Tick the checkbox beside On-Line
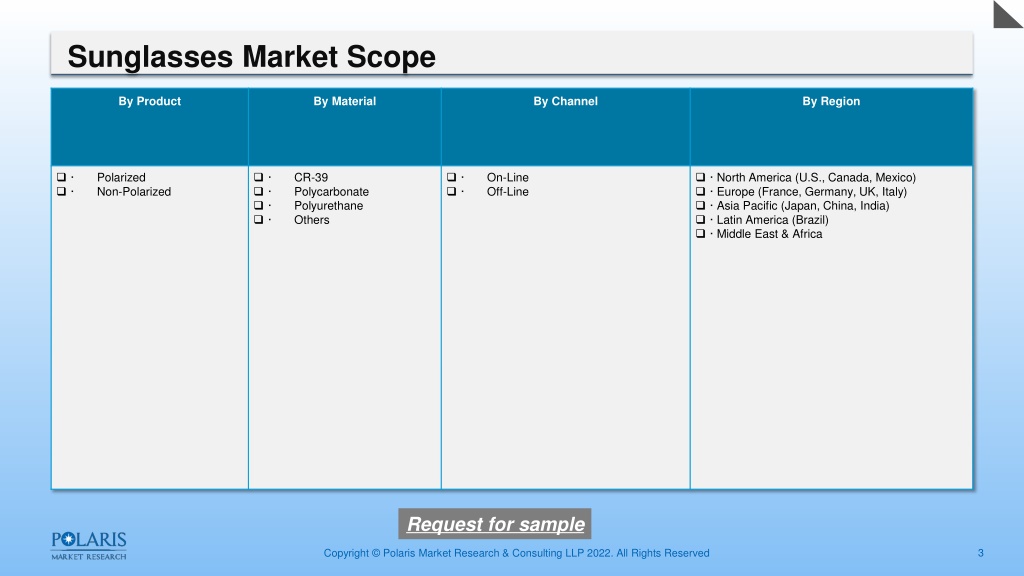Screen dimensions: 1024x576 click(x=451, y=177)
